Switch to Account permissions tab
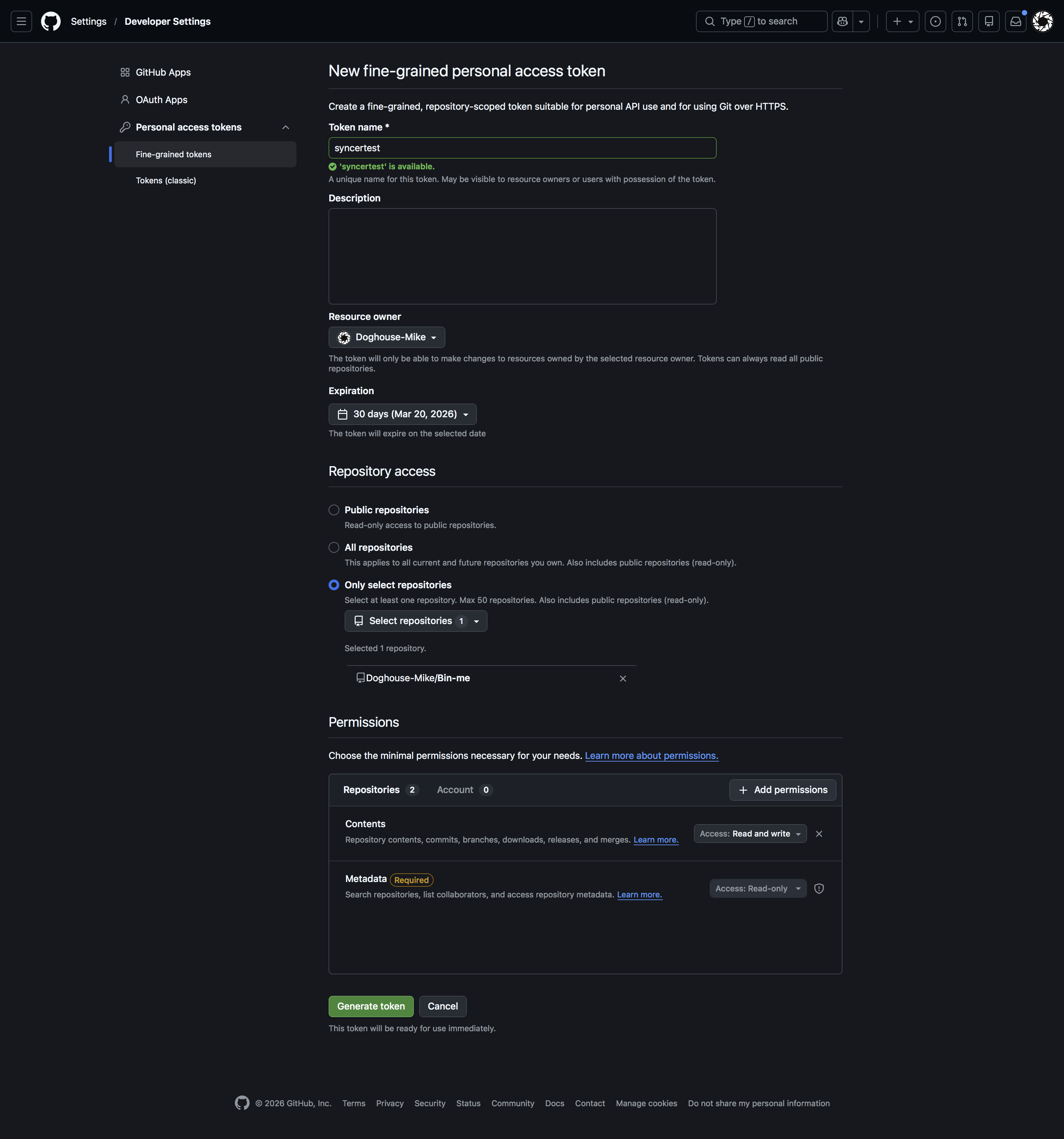 click(463, 790)
